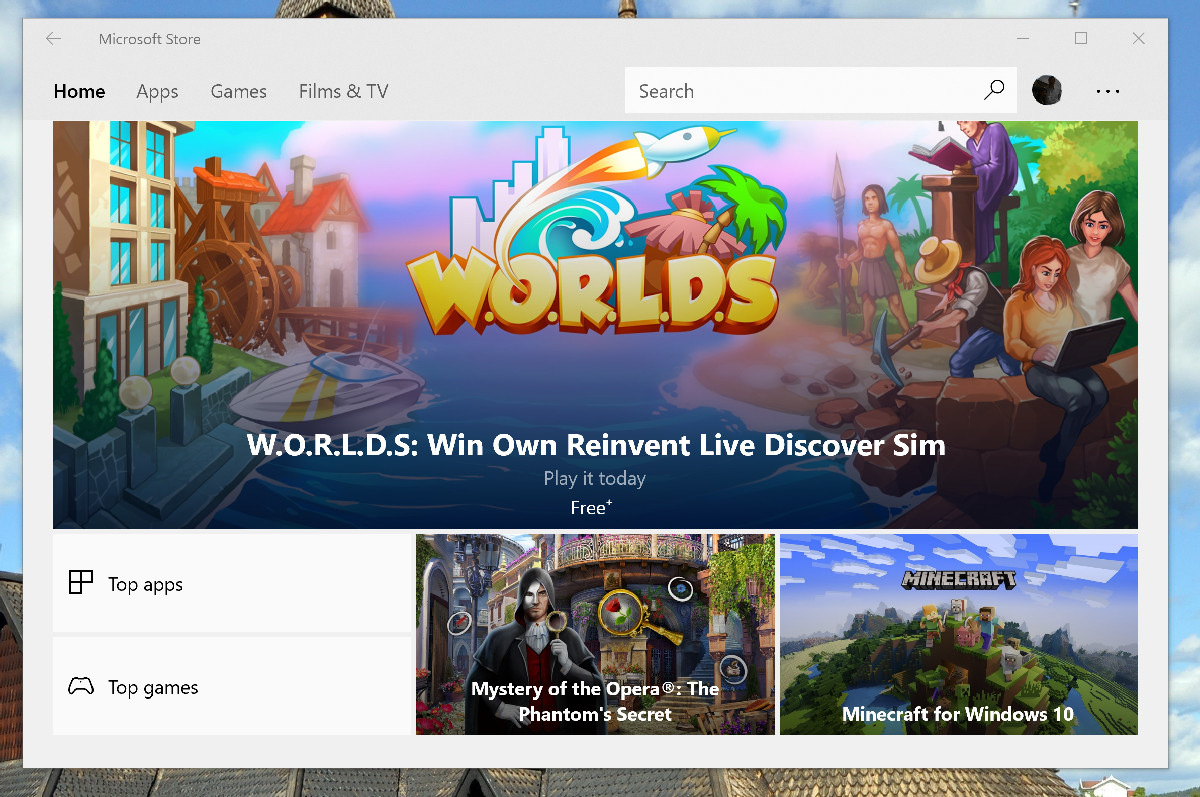Click the Top apps label

tap(146, 584)
